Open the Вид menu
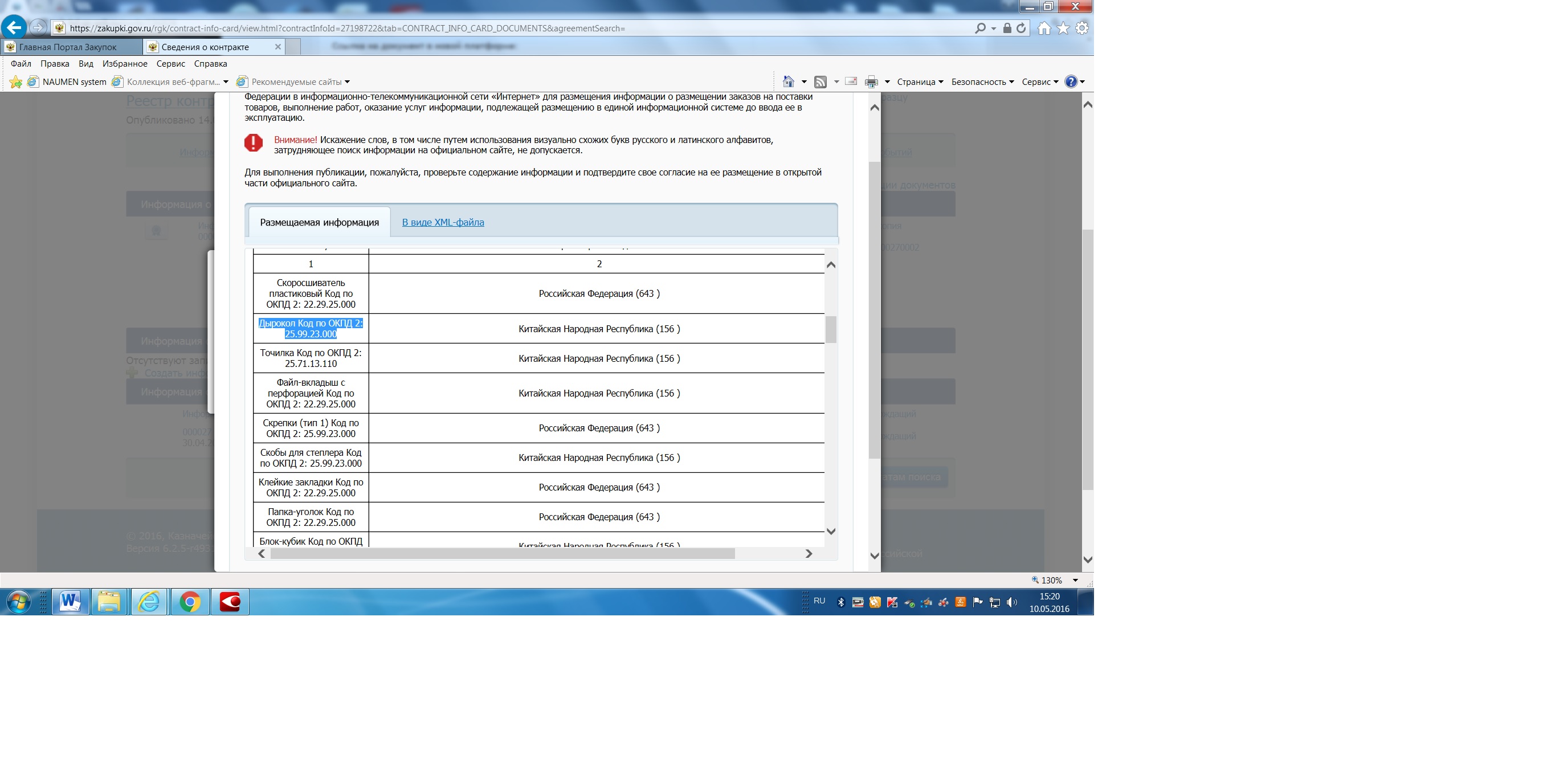 point(85,63)
